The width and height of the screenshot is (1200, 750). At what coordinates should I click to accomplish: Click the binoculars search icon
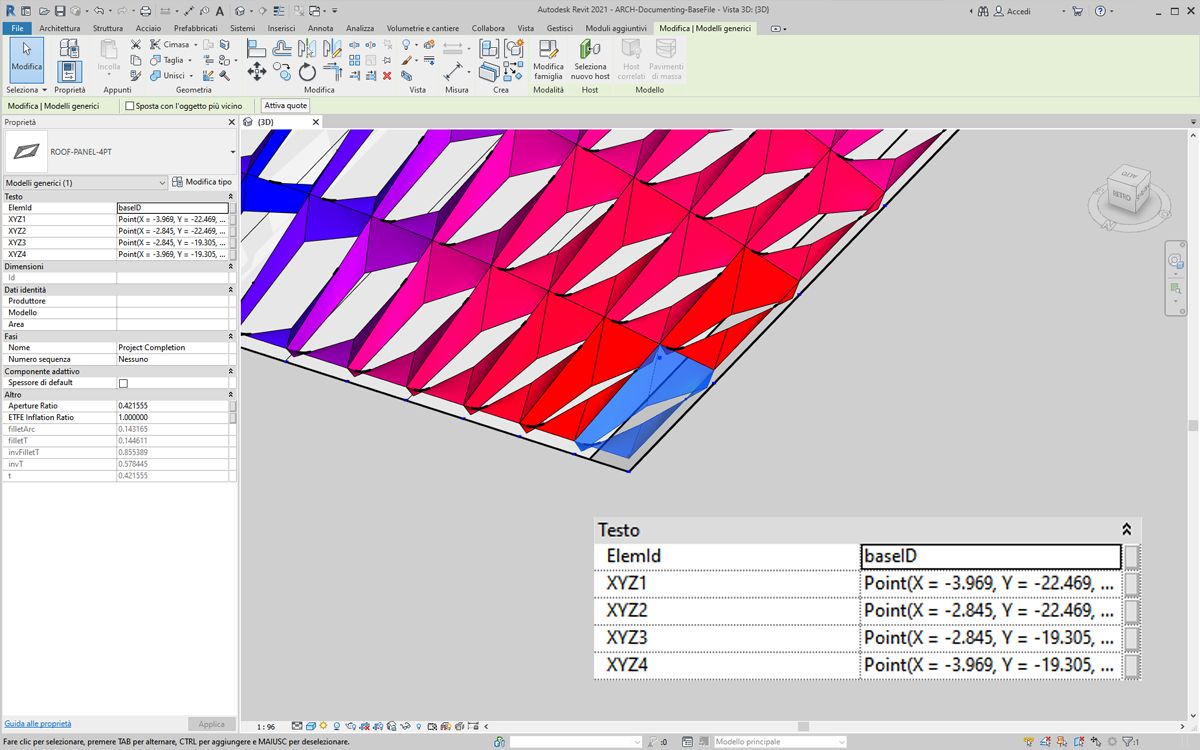(x=984, y=11)
